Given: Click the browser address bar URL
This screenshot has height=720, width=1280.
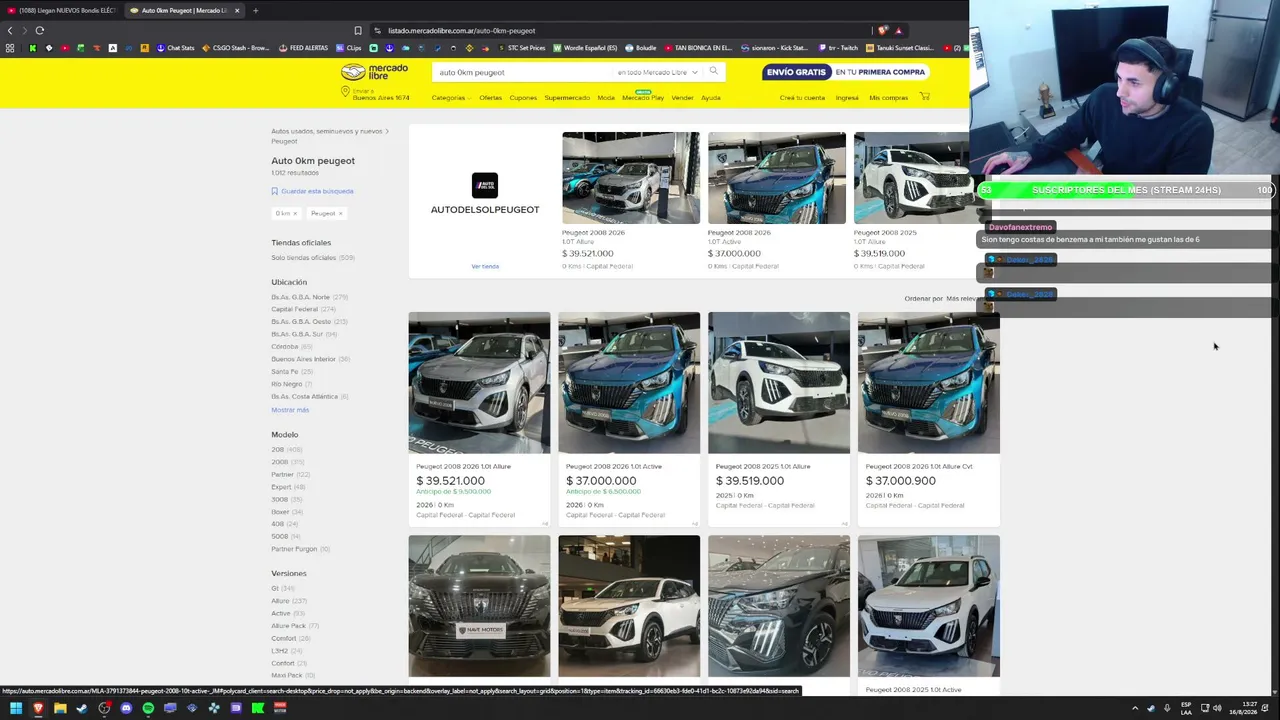Looking at the screenshot, I should point(461,30).
